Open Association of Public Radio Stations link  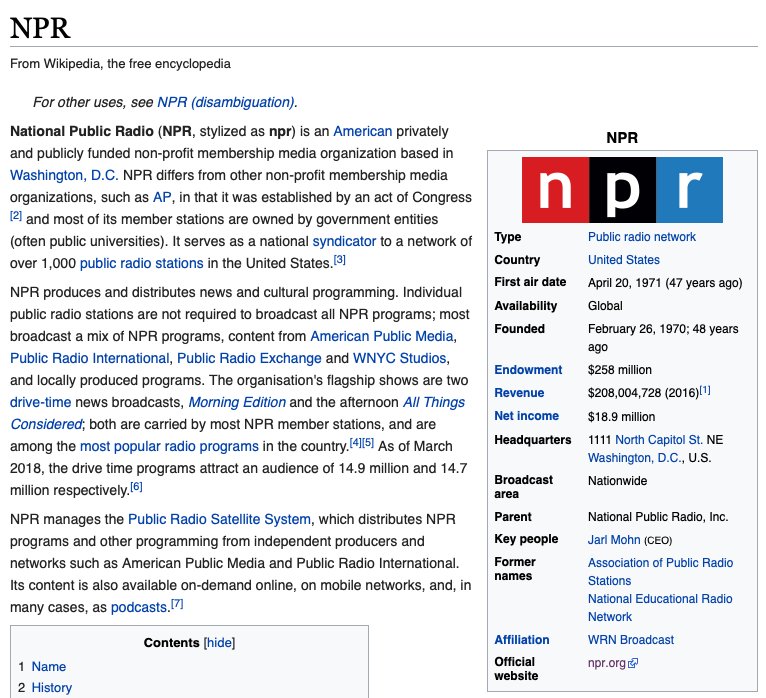(660, 571)
